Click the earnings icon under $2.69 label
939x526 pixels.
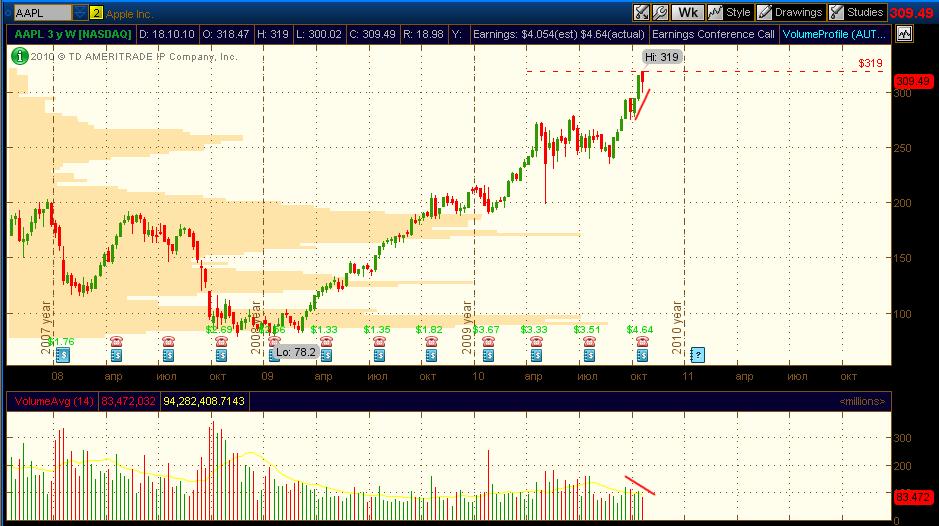pyautogui.click(x=221, y=355)
